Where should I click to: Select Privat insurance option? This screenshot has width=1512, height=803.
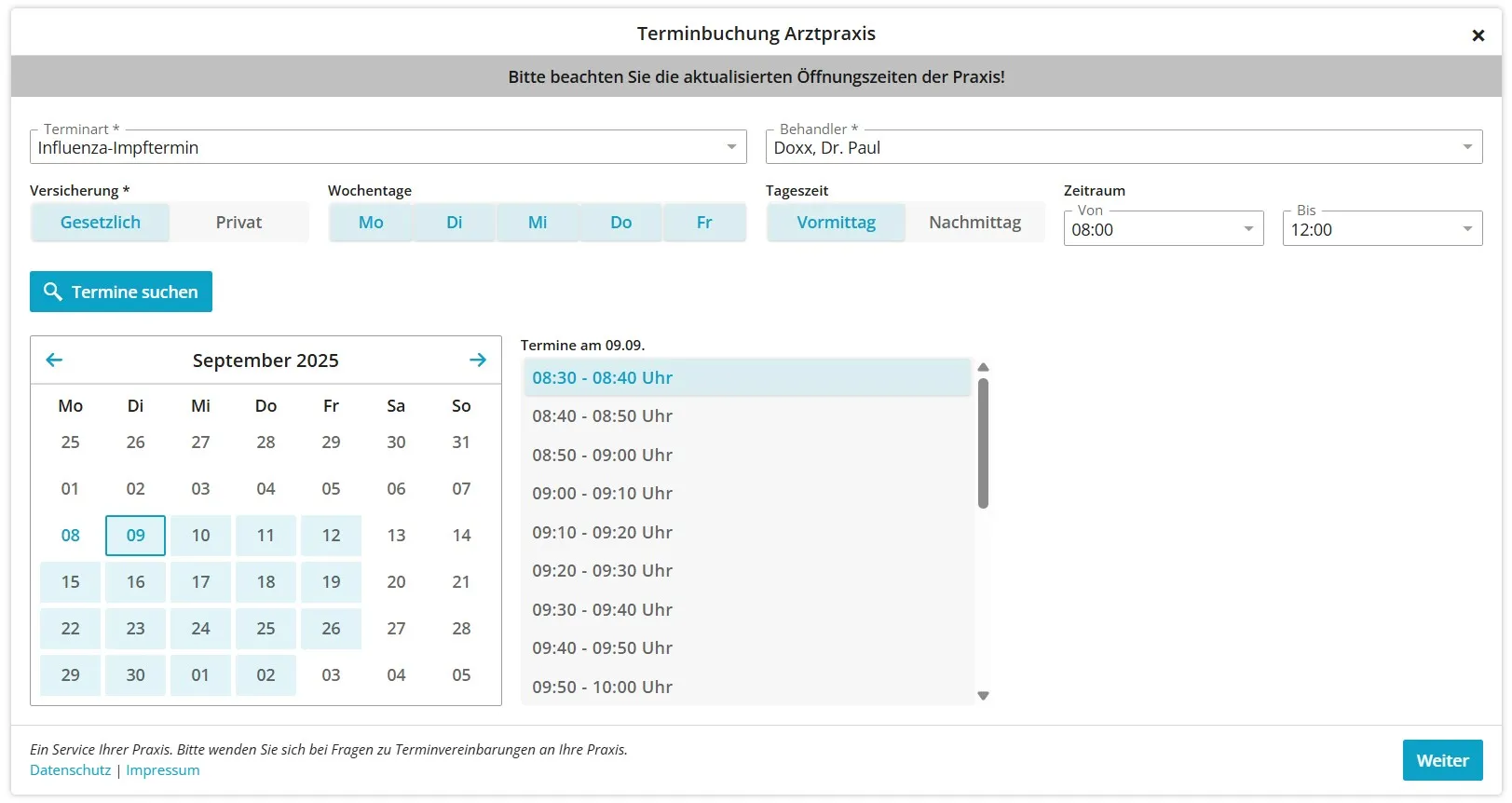pyautogui.click(x=238, y=223)
